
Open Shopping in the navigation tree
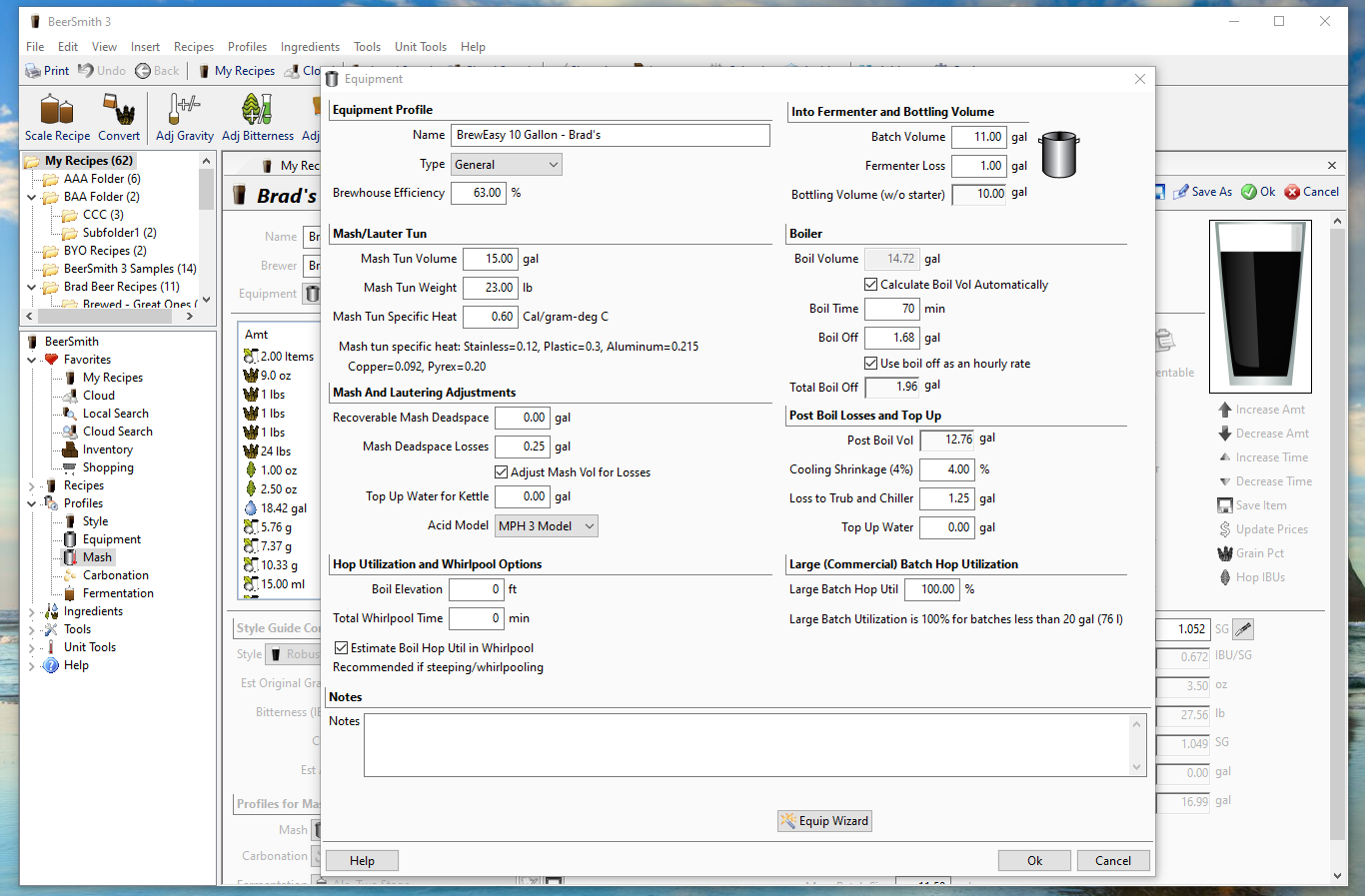click(x=108, y=467)
